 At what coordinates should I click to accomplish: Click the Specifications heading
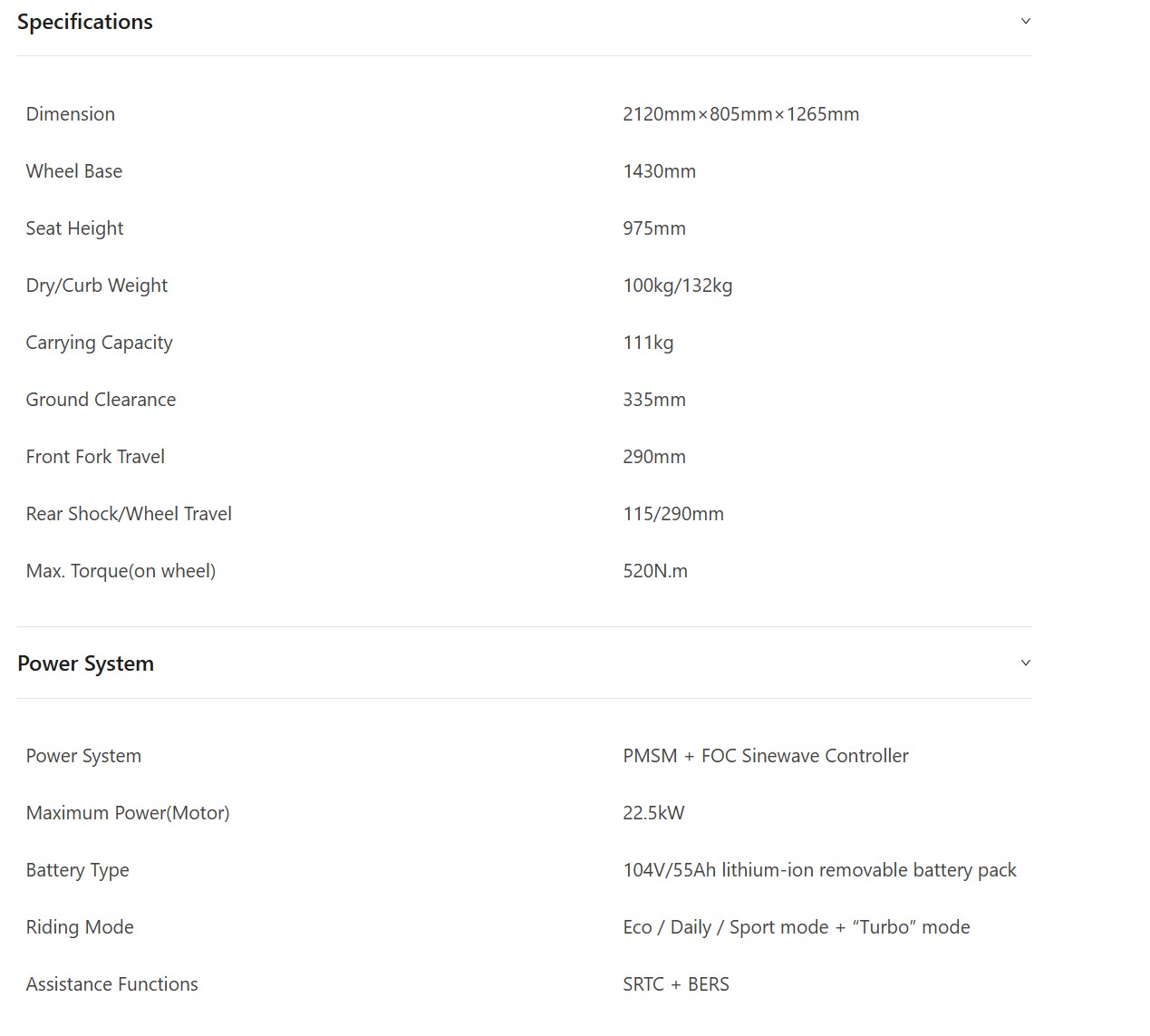tap(85, 22)
